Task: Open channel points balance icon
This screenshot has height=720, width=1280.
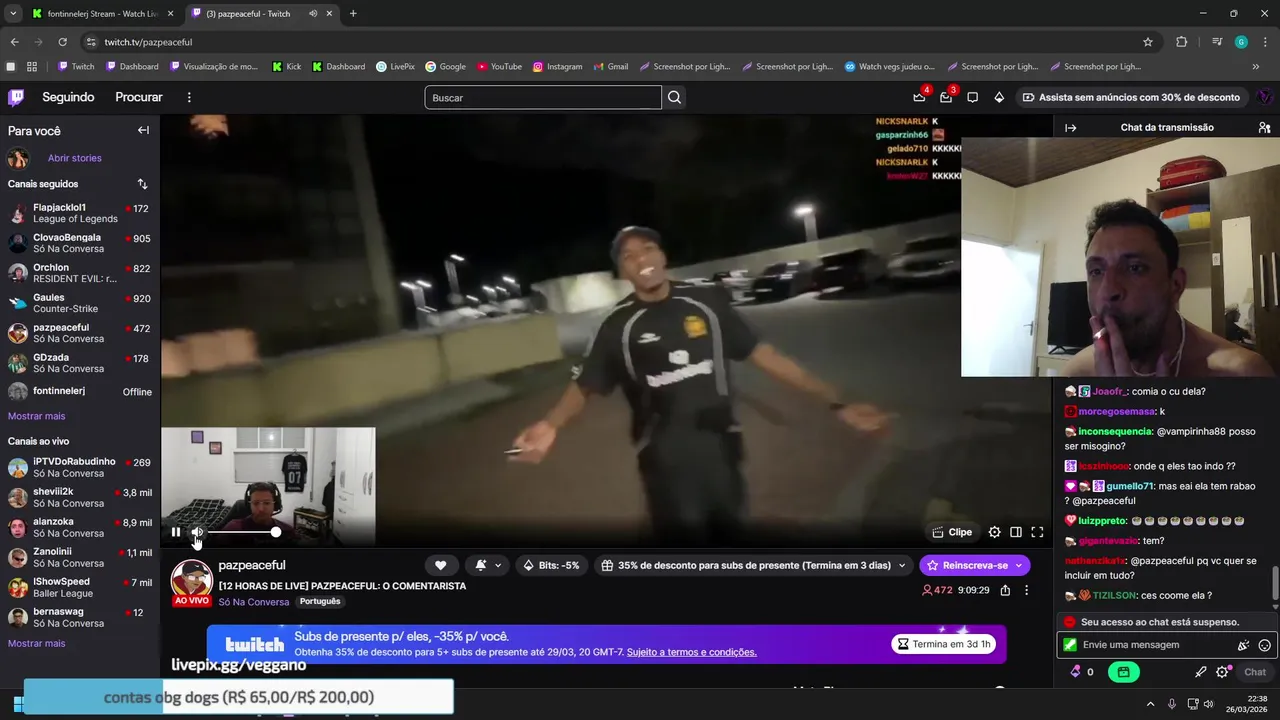Action: [1081, 672]
